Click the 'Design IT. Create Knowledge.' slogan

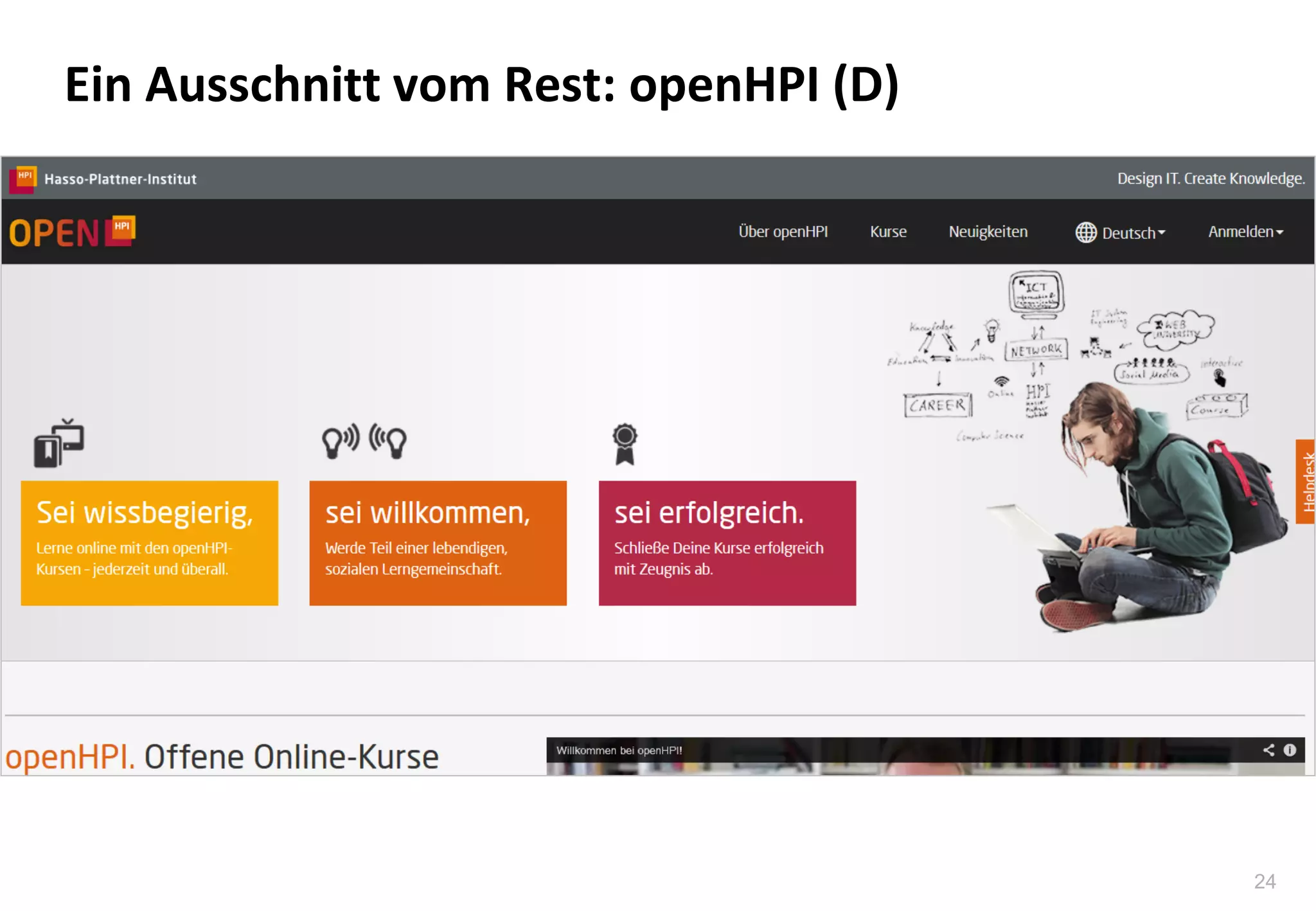tap(1211, 179)
